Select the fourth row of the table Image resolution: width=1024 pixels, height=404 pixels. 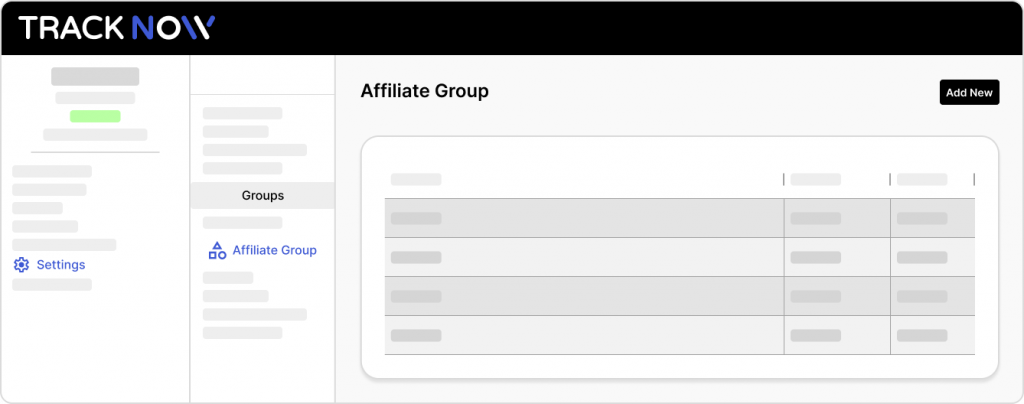680,335
